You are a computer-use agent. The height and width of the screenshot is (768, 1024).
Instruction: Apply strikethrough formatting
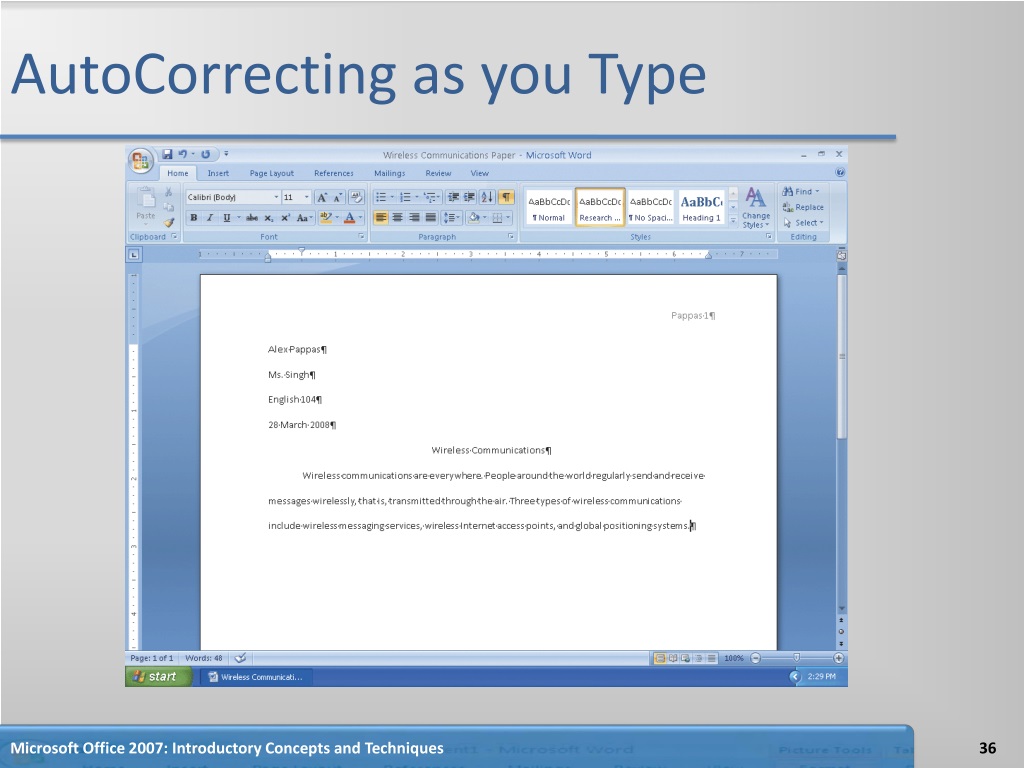[x=252, y=217]
